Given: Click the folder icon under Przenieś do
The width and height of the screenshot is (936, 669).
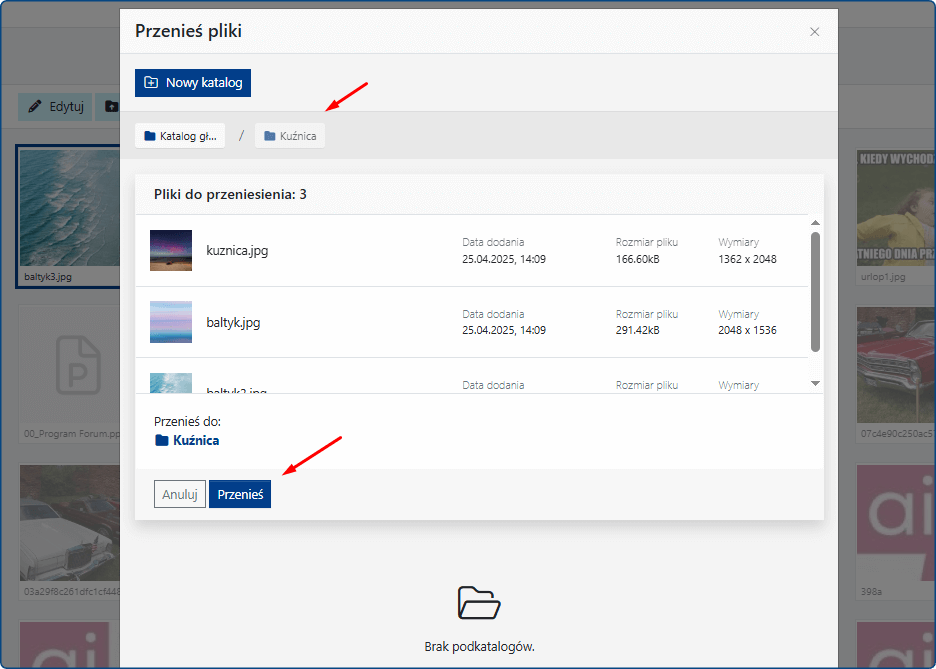Looking at the screenshot, I should click(x=161, y=440).
